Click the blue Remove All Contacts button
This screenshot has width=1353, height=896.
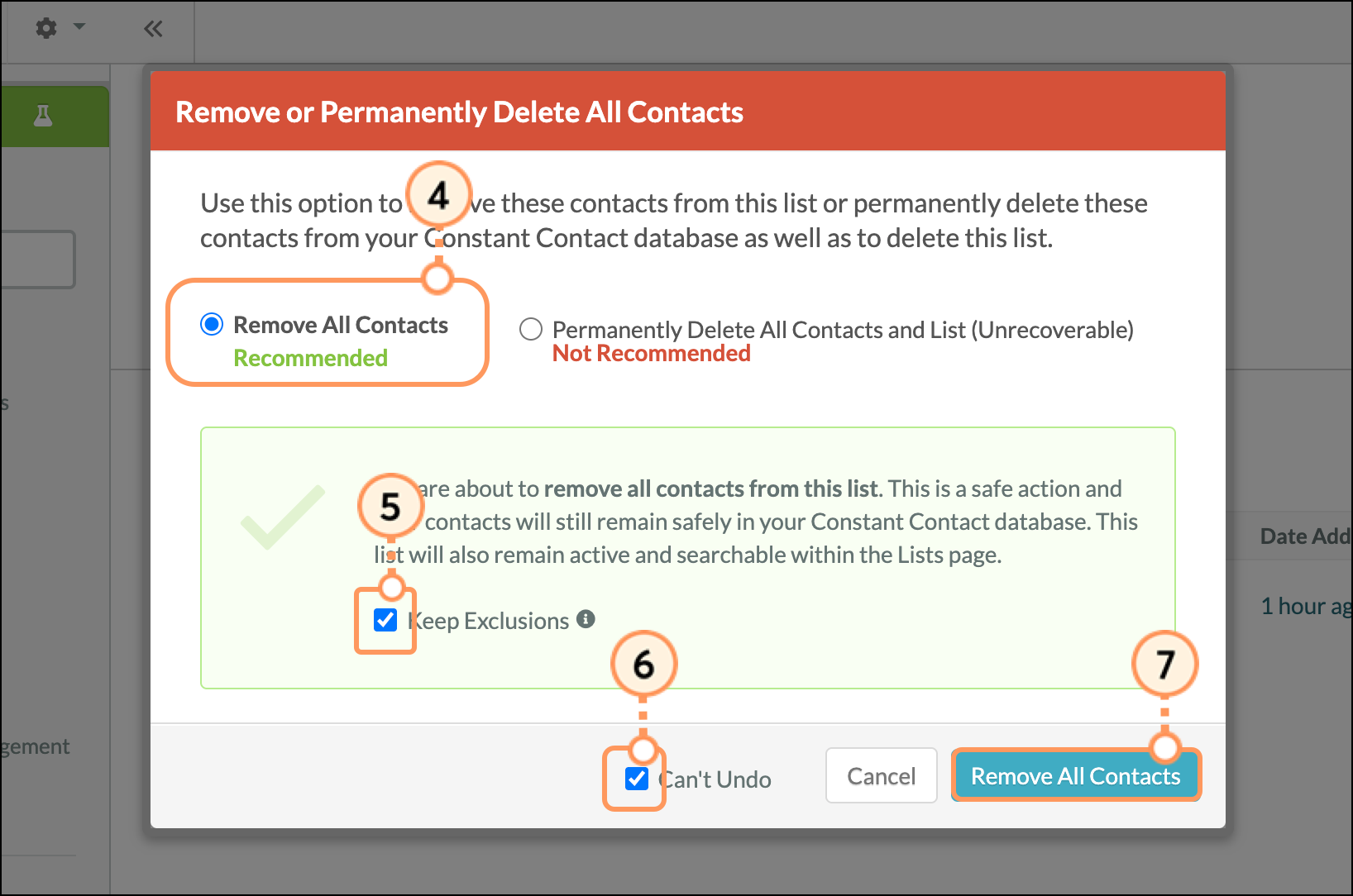tap(1075, 776)
